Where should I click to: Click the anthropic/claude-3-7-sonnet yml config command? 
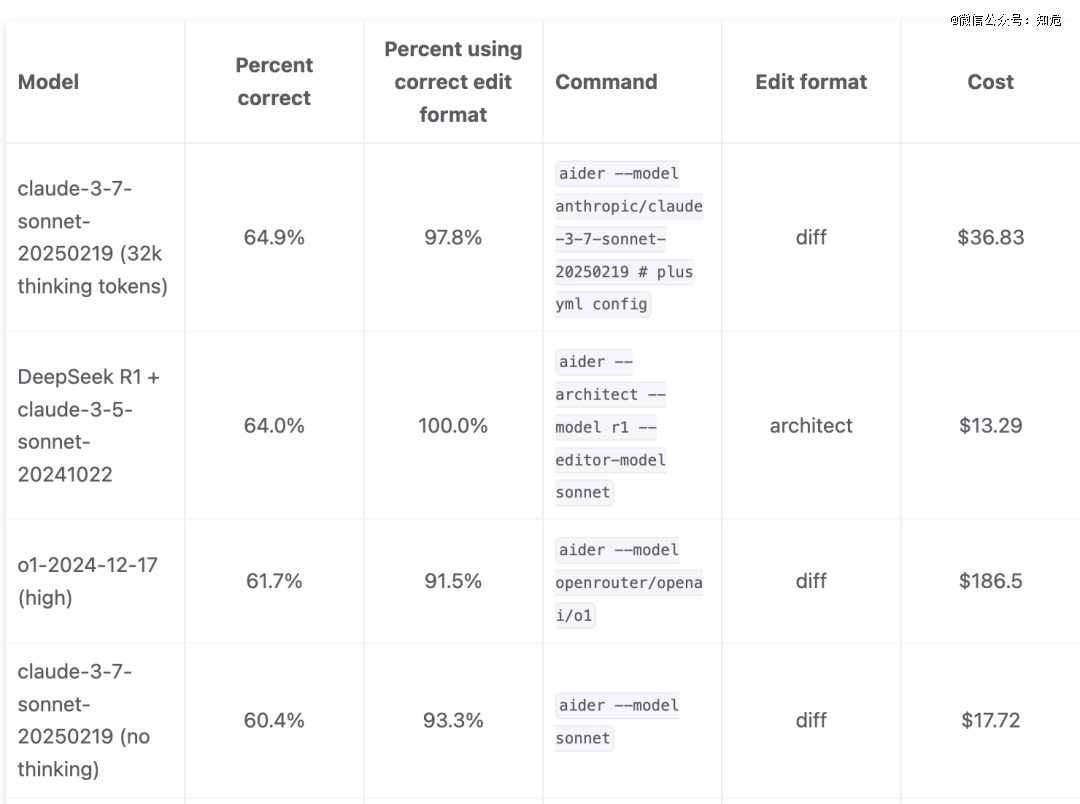click(628, 239)
